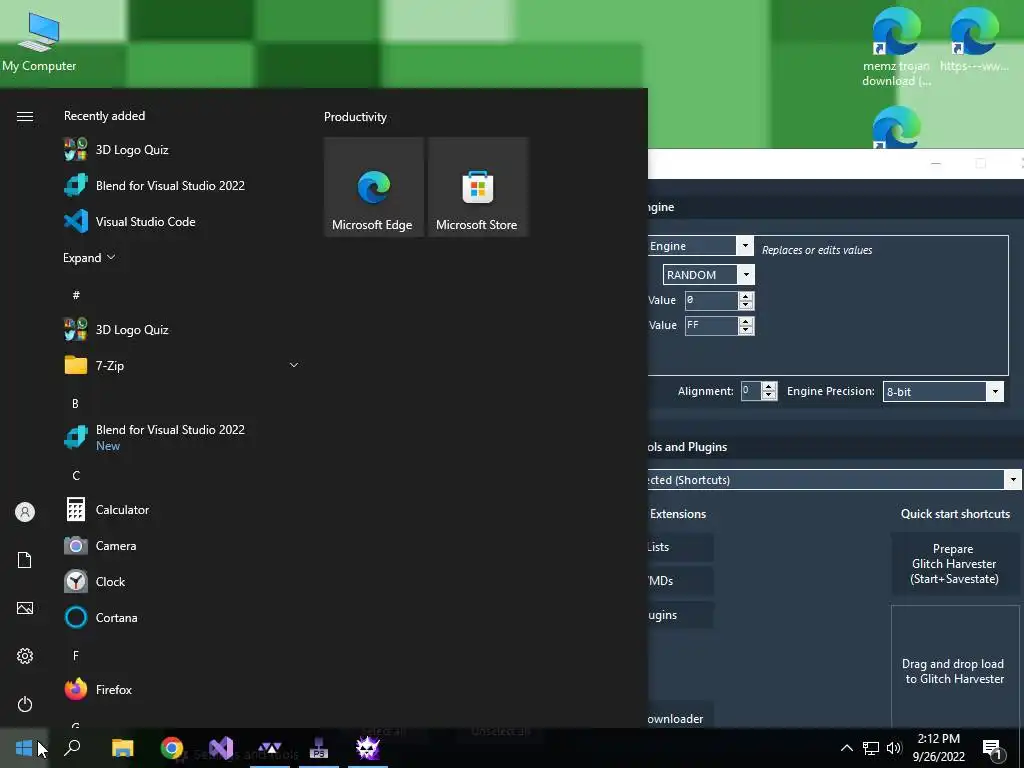Click the network tray icon
Image resolution: width=1024 pixels, height=768 pixels.
click(x=871, y=748)
